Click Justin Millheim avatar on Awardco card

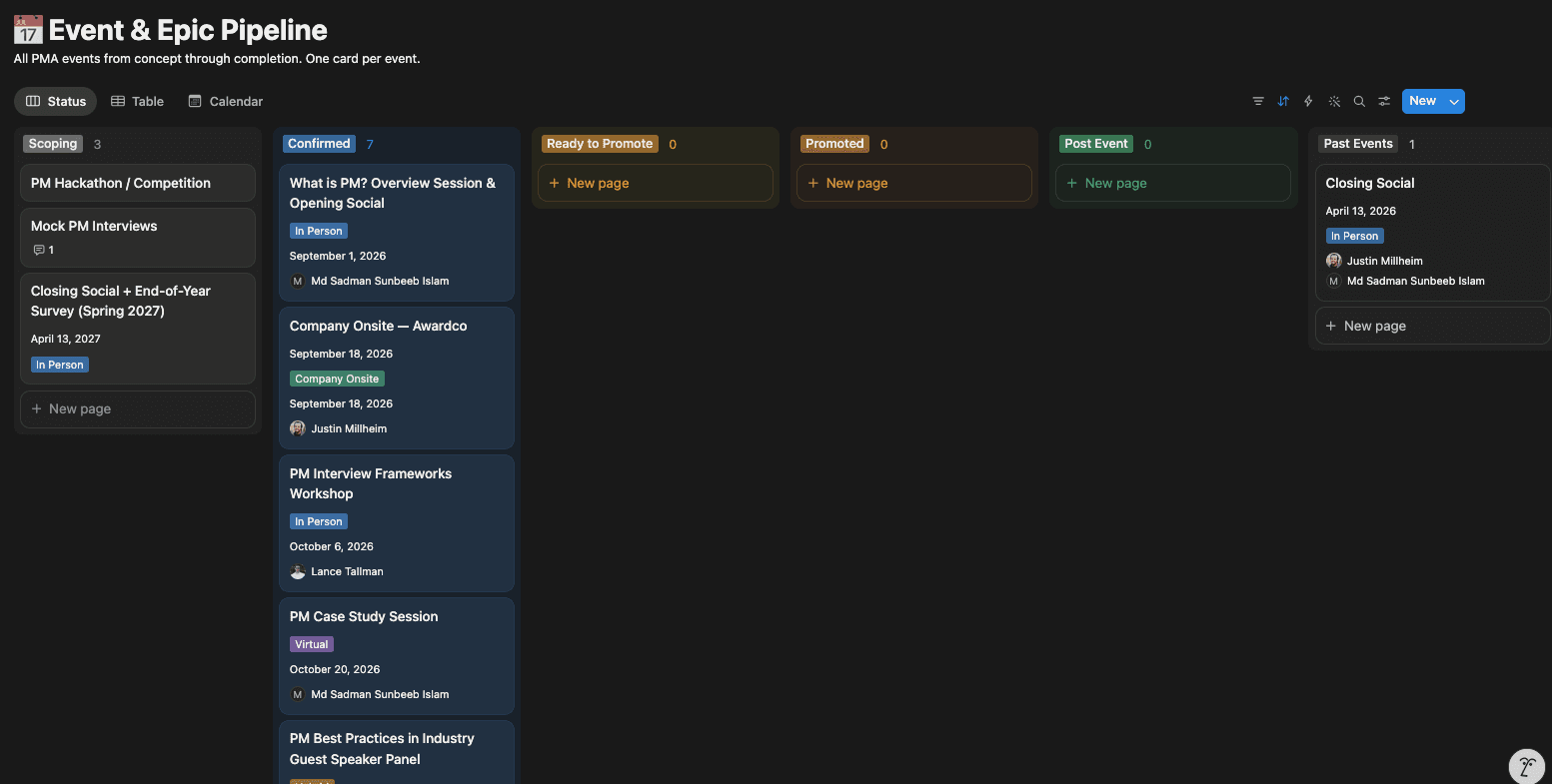(x=298, y=428)
